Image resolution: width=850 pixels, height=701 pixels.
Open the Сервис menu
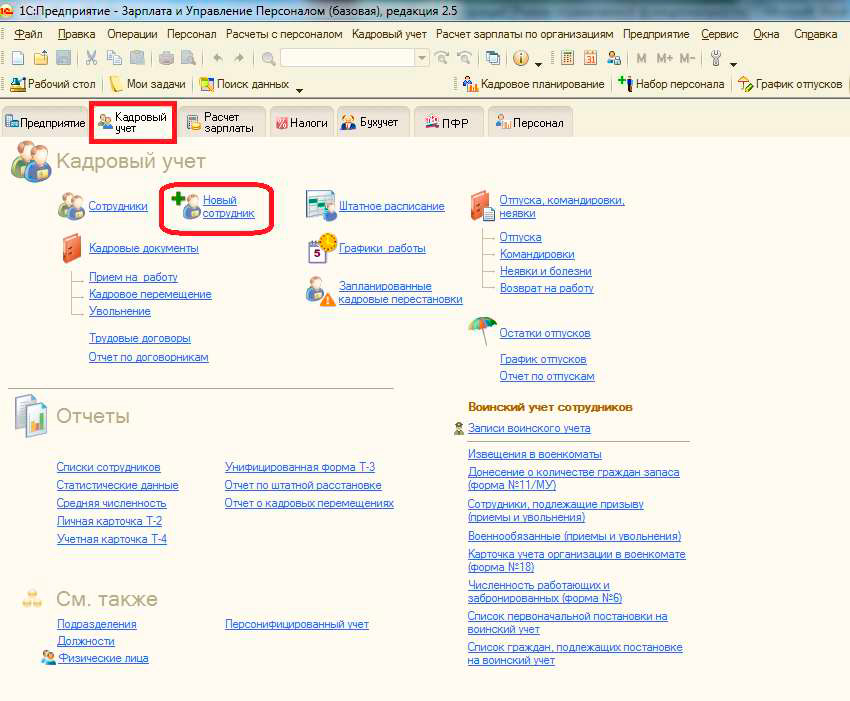pyautogui.click(x=719, y=34)
